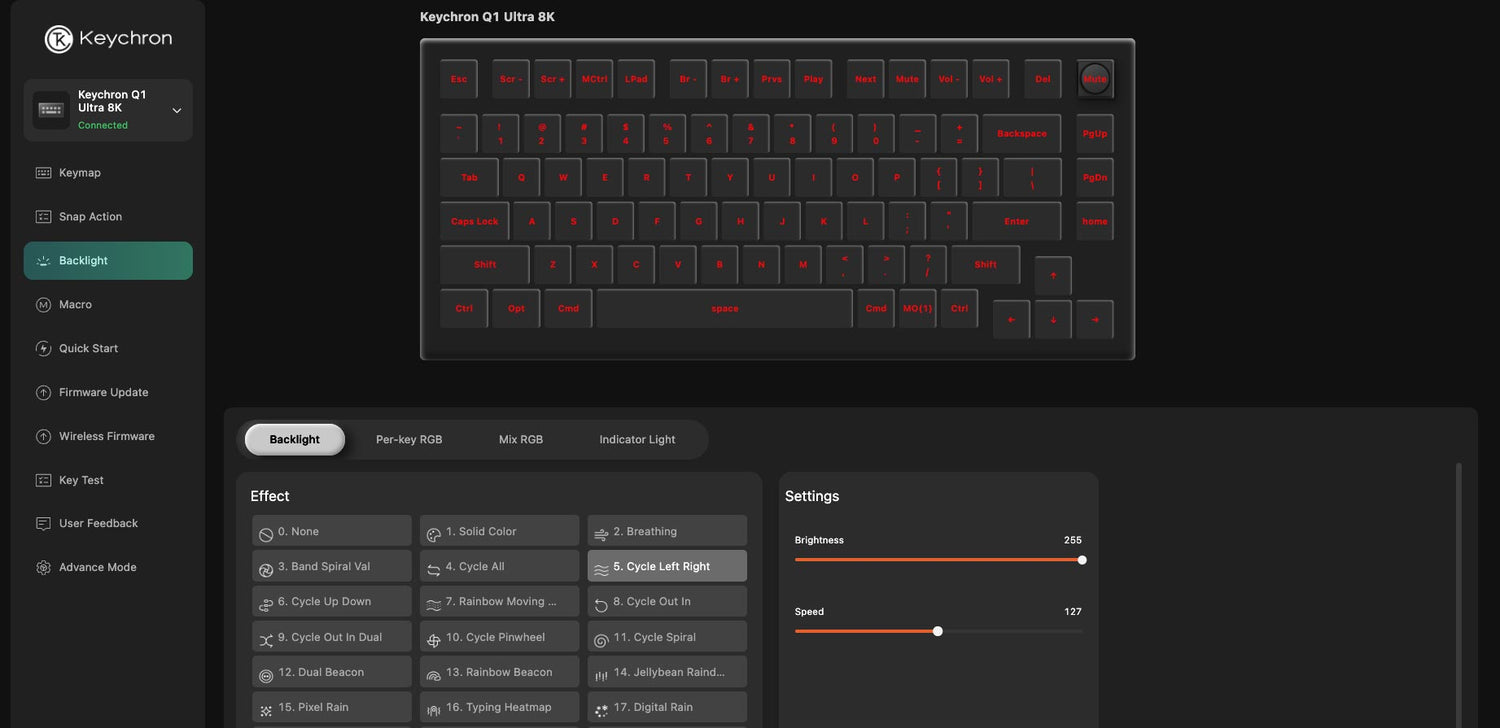Choose the Breathing backlight effect
1500x728 pixels.
(x=667, y=531)
